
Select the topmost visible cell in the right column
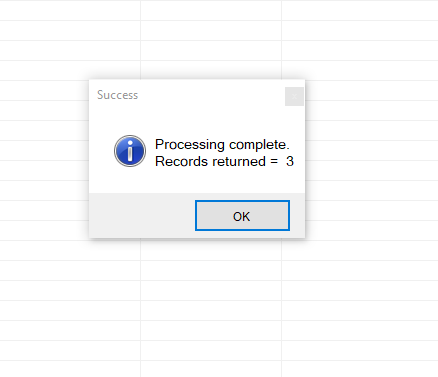coord(360,10)
